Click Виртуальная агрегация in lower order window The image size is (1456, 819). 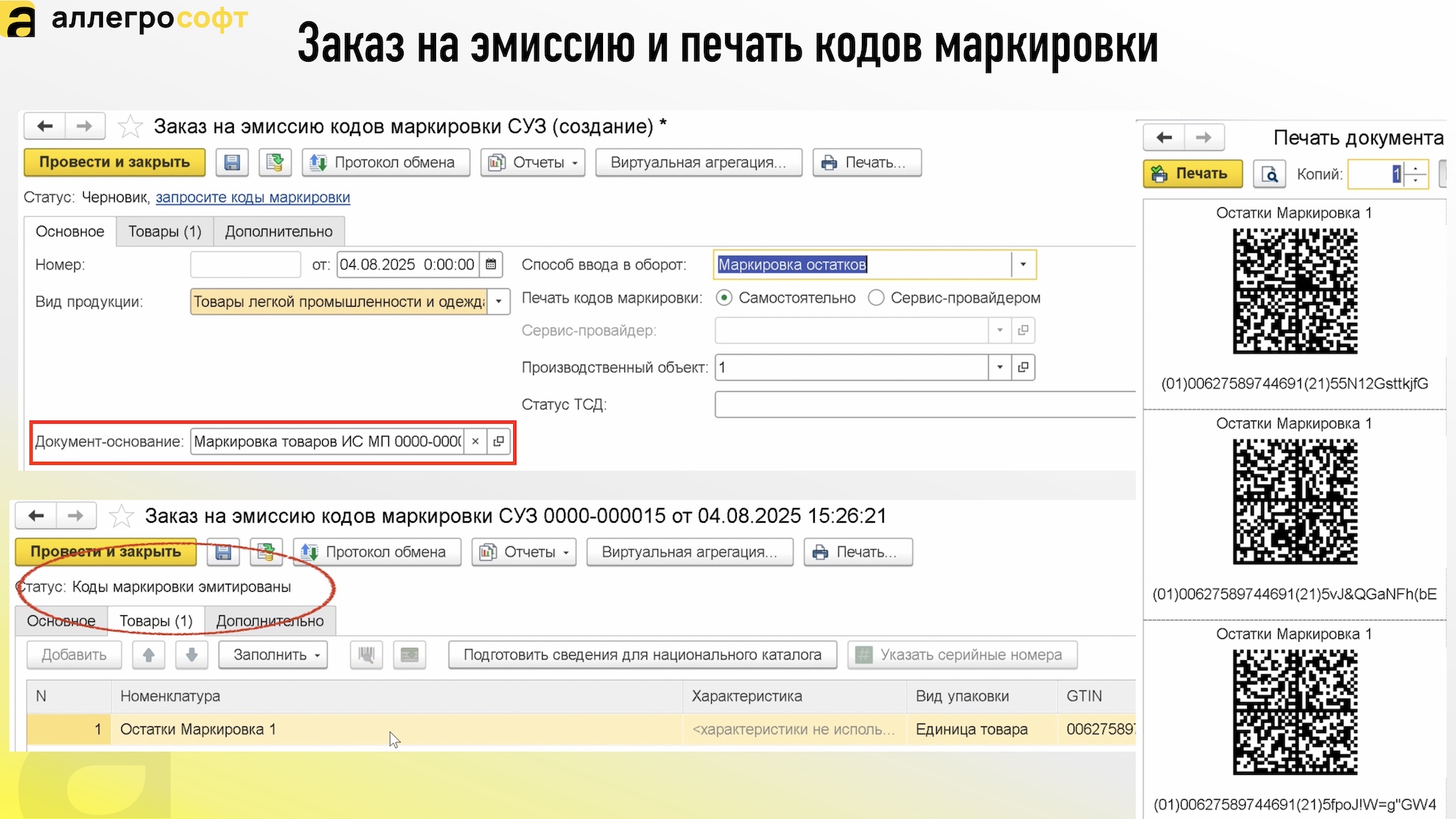pyautogui.click(x=690, y=552)
